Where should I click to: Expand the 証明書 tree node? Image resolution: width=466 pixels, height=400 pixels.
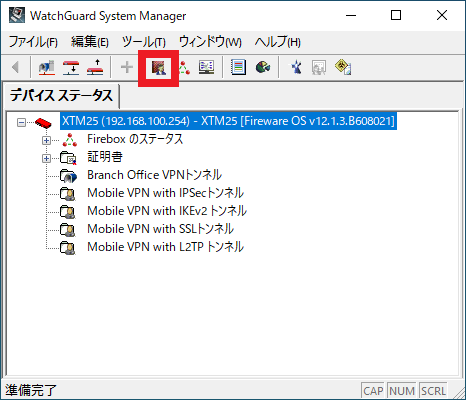46,159
